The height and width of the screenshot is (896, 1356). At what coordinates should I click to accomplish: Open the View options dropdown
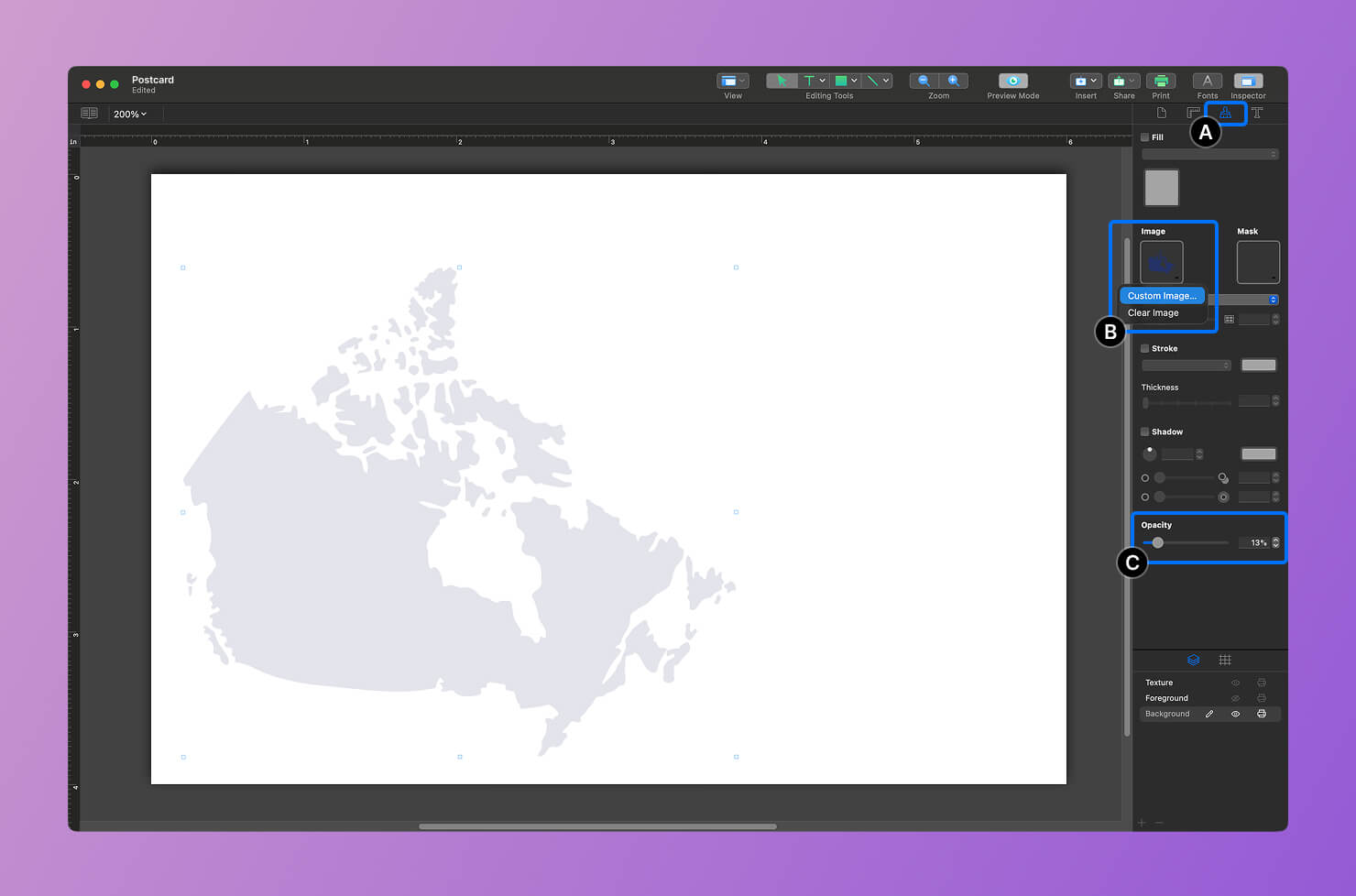pos(732,81)
